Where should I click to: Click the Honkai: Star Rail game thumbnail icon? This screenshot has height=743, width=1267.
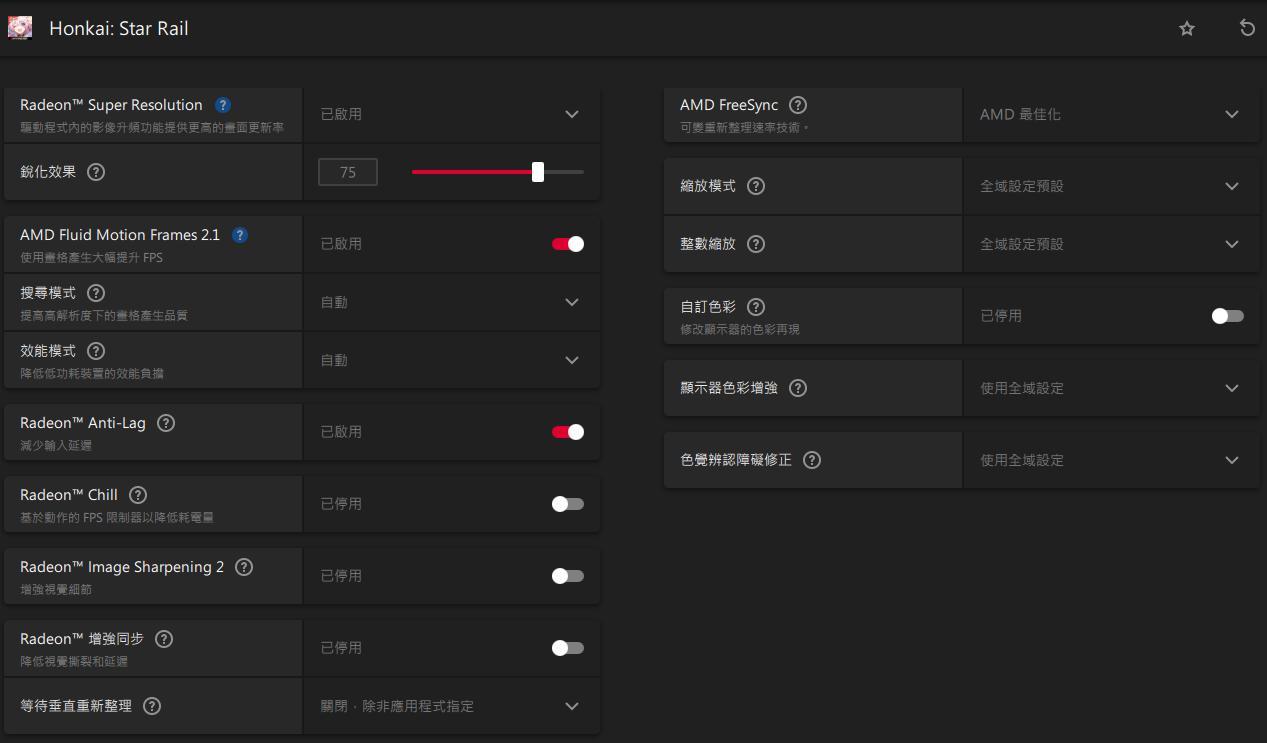(x=20, y=28)
